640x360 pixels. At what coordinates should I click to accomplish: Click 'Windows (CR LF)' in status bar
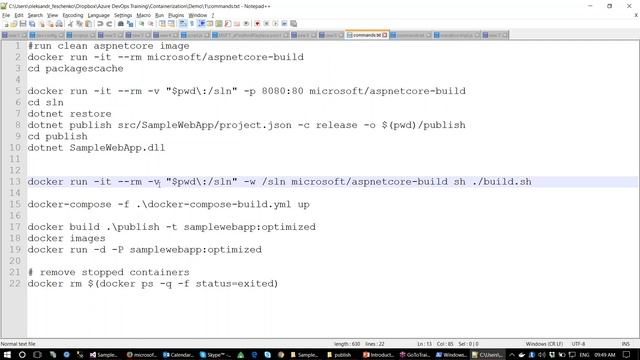click(544, 344)
